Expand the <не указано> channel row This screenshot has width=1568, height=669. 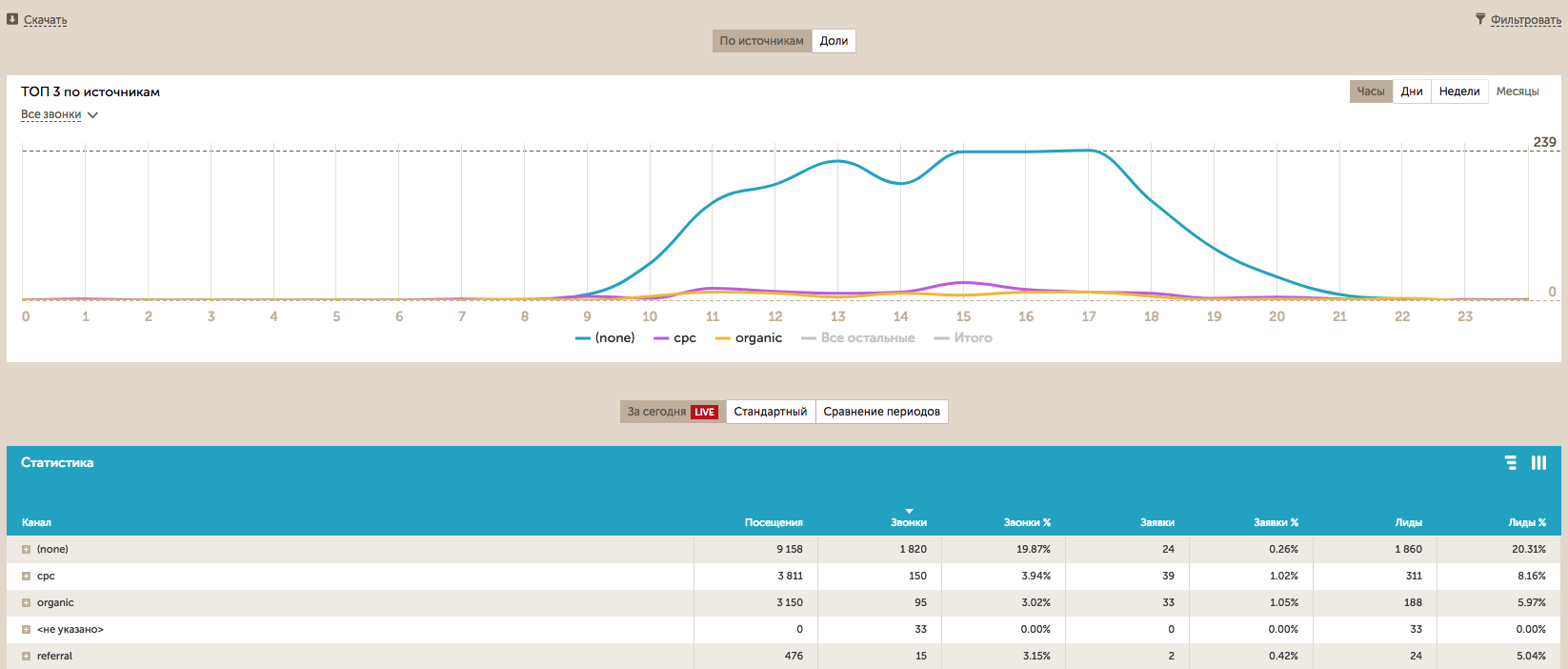click(27, 630)
